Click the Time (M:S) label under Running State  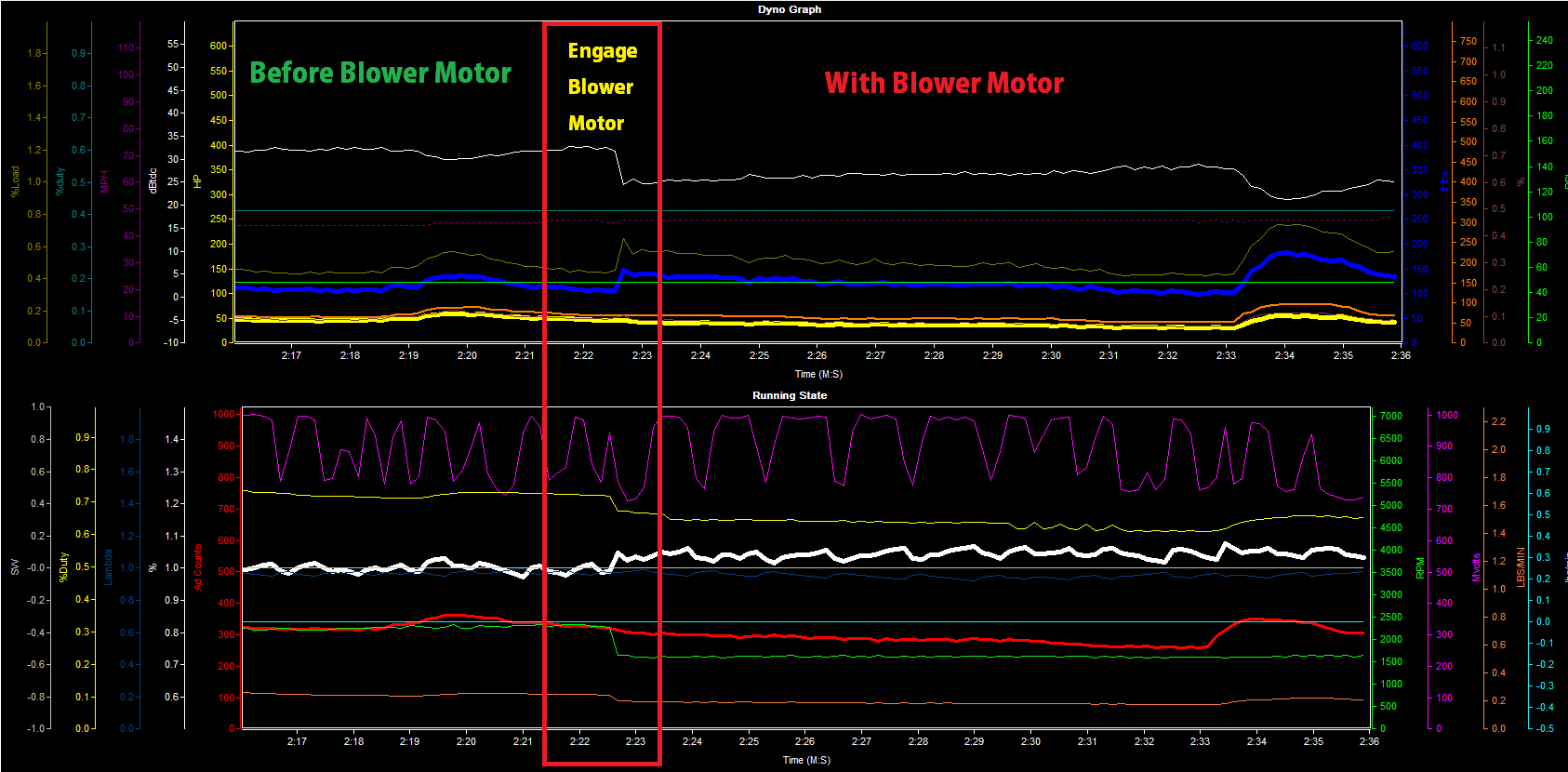tap(805, 760)
